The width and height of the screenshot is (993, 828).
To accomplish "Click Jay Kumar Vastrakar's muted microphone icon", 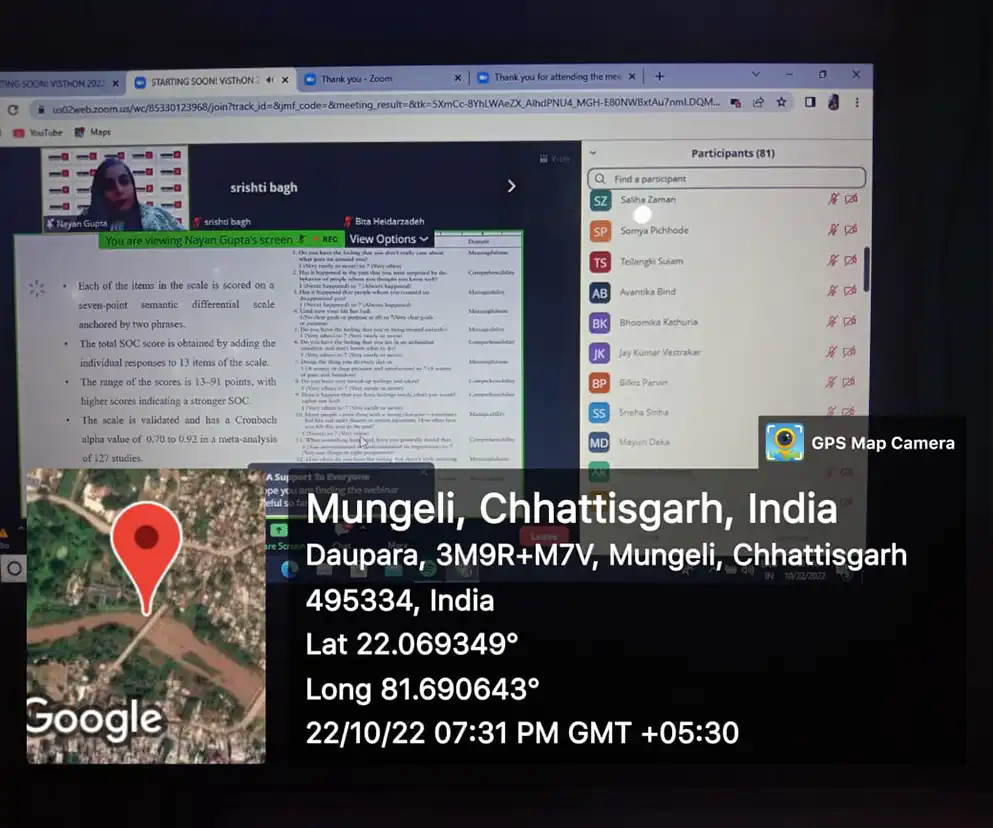I will pos(832,352).
